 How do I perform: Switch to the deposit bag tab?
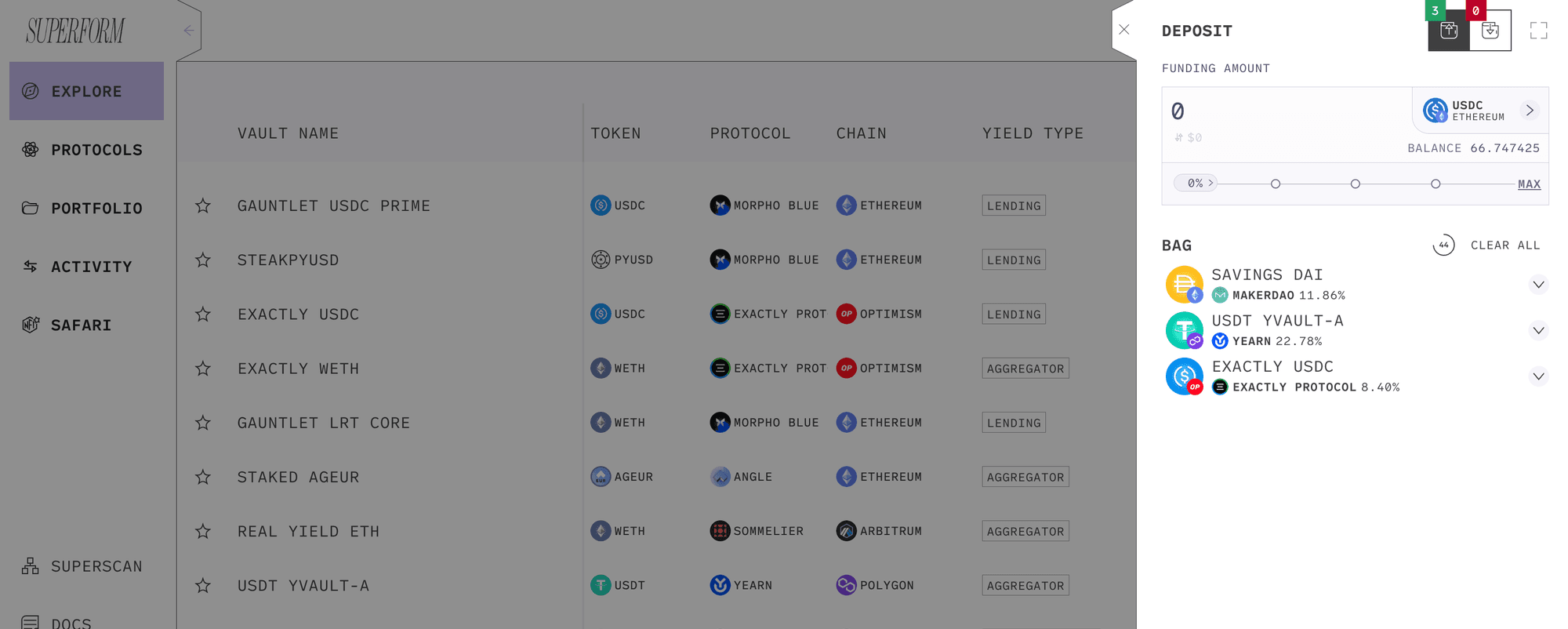[x=1449, y=31]
